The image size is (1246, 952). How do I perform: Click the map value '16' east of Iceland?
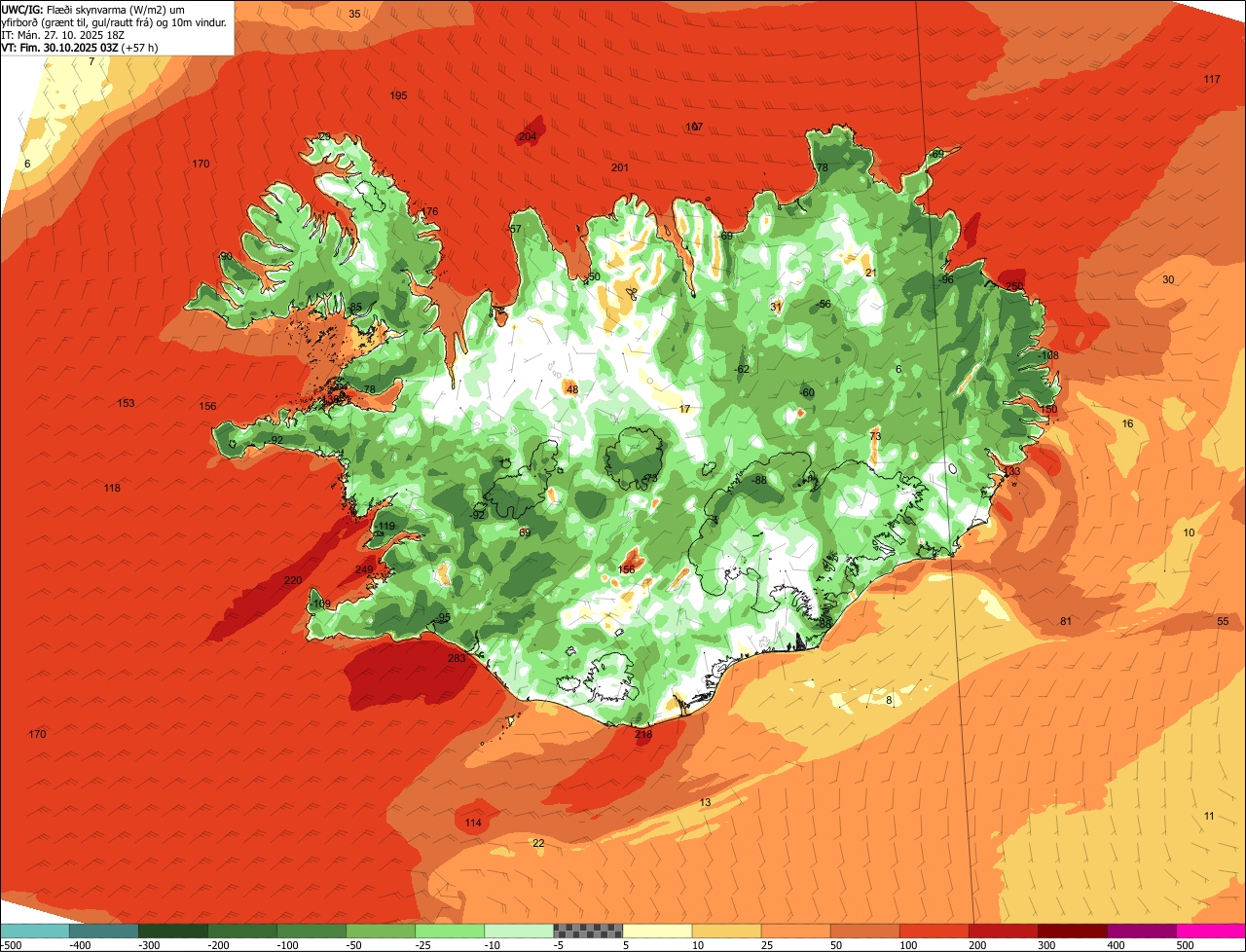click(x=1127, y=423)
